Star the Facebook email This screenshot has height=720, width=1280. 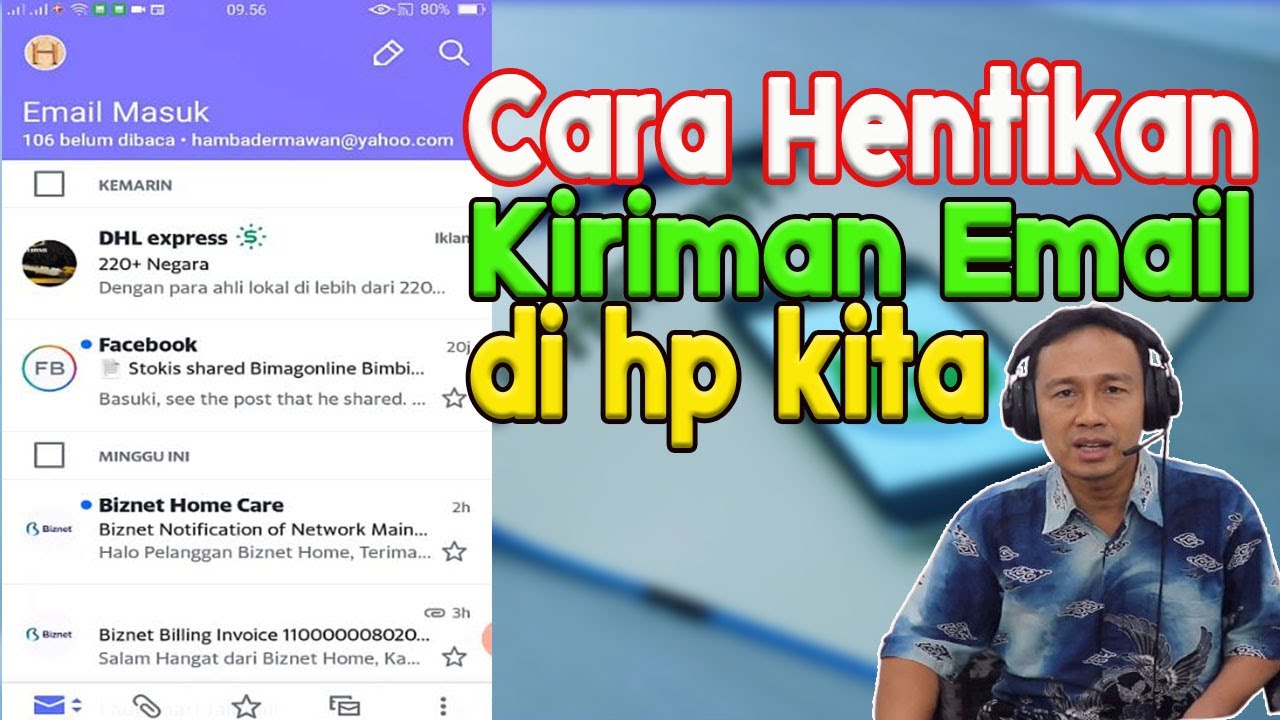coord(454,398)
